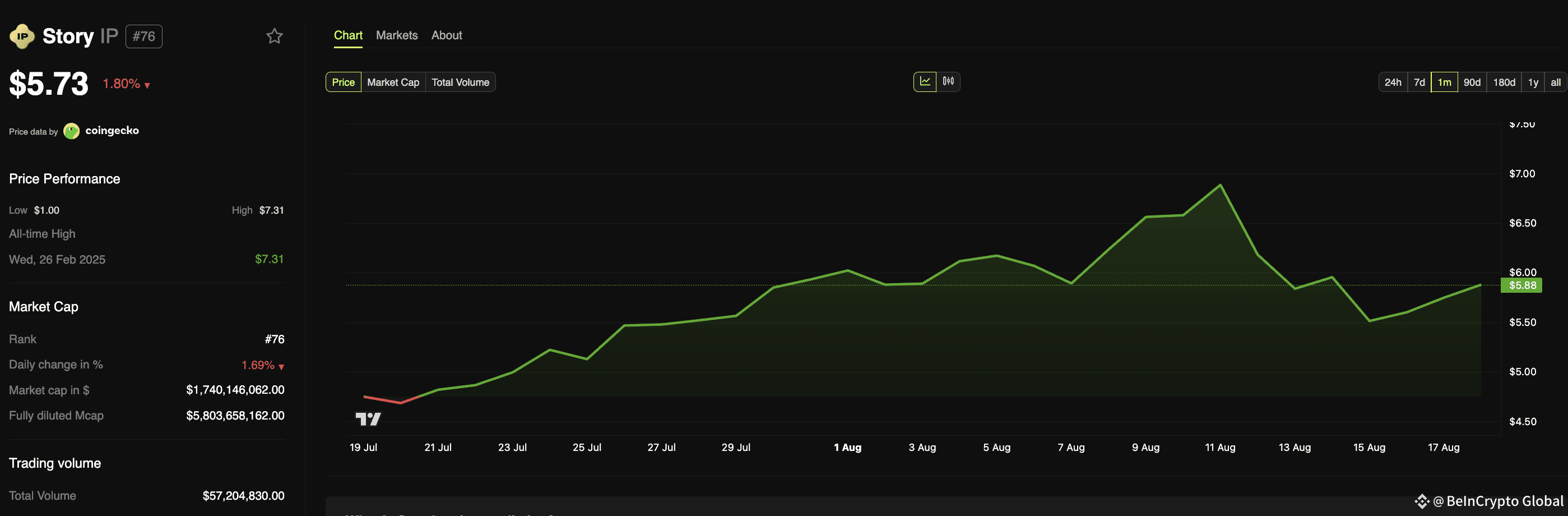
Task: Set chart range to 180d
Action: pyautogui.click(x=1504, y=82)
